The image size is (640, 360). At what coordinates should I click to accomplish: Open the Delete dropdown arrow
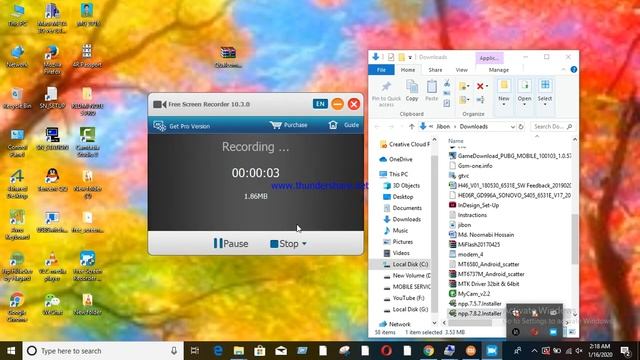click(x=487, y=86)
